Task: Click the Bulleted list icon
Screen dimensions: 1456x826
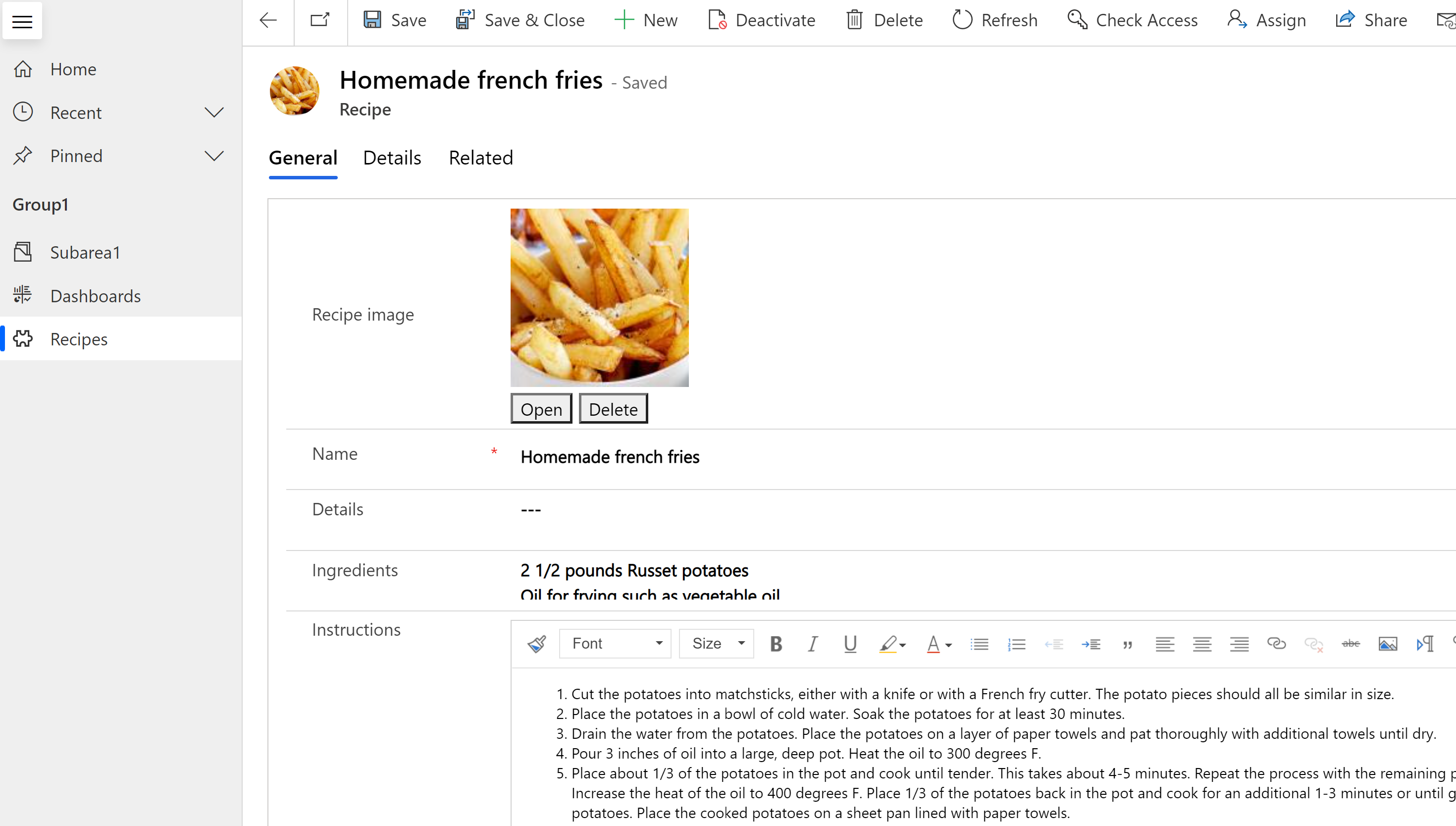Action: [978, 643]
